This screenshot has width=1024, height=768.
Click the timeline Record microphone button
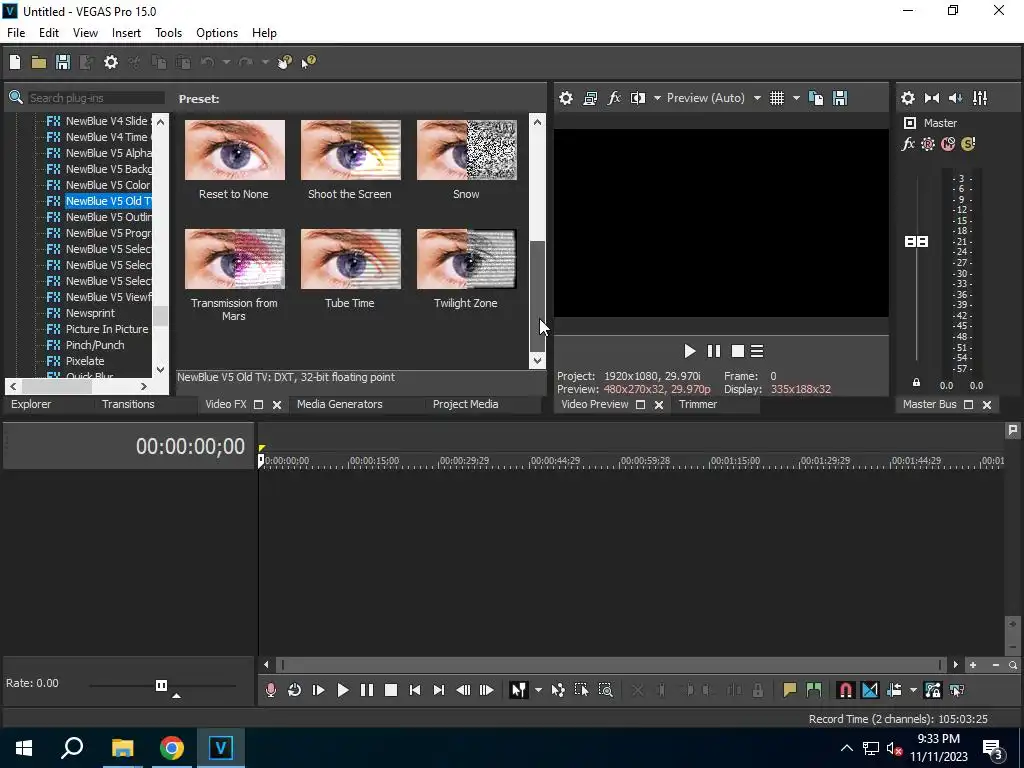click(x=270, y=690)
